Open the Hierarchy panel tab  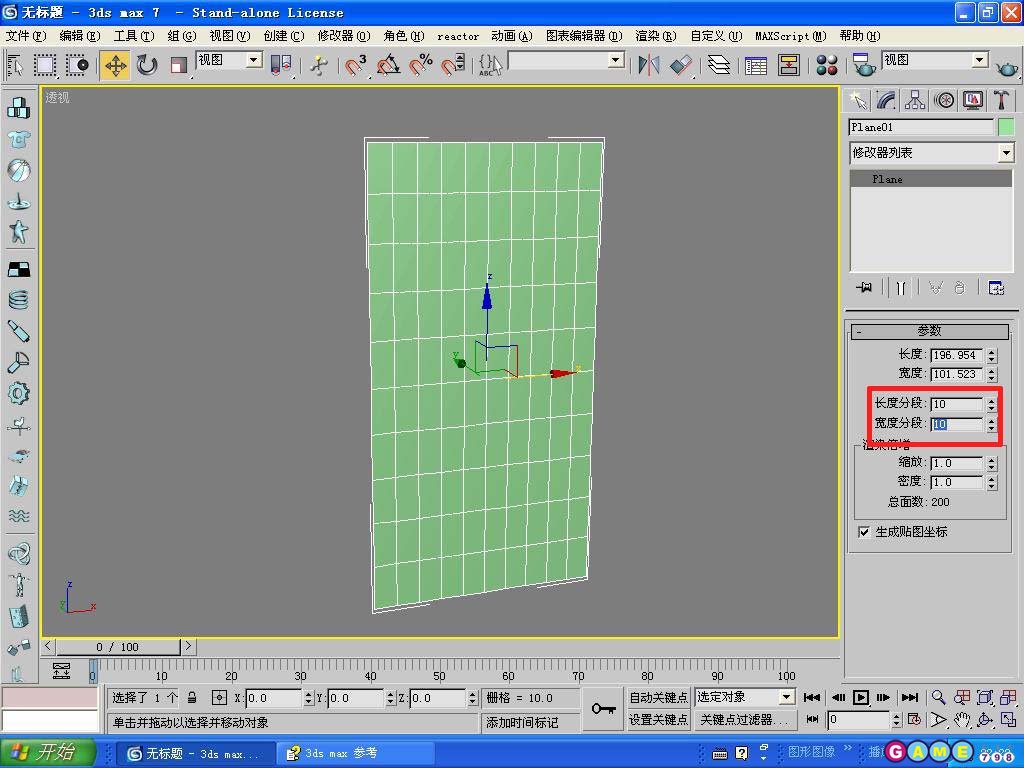click(x=915, y=100)
